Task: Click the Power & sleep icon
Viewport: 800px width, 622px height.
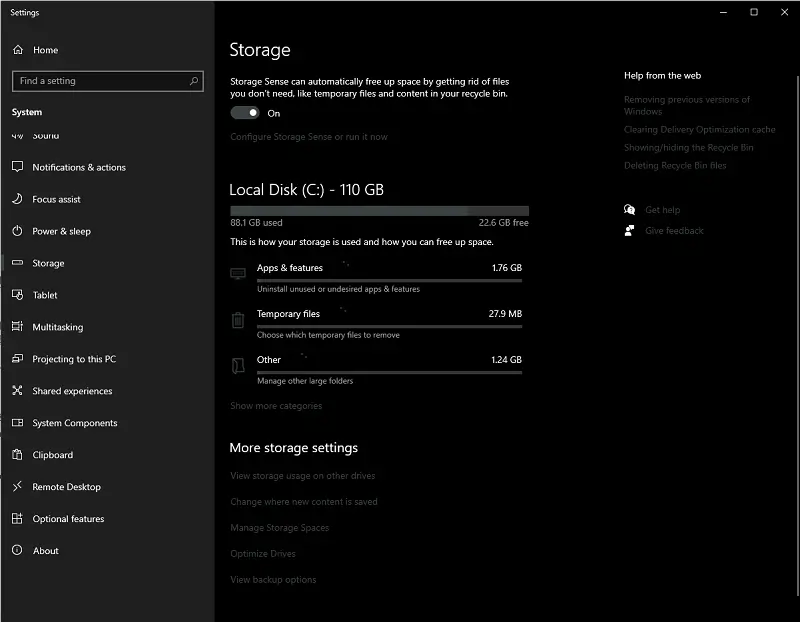Action: (19, 231)
